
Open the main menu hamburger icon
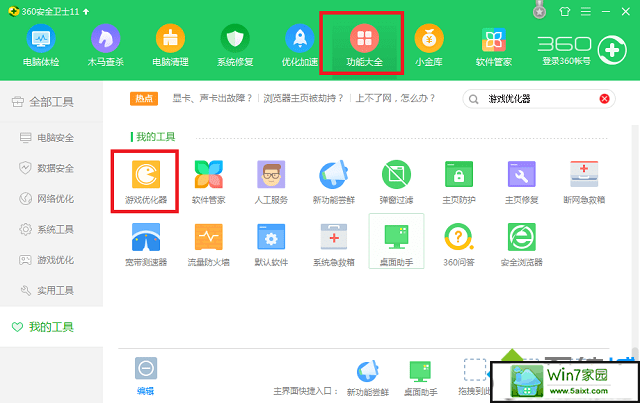pyautogui.click(x=586, y=11)
